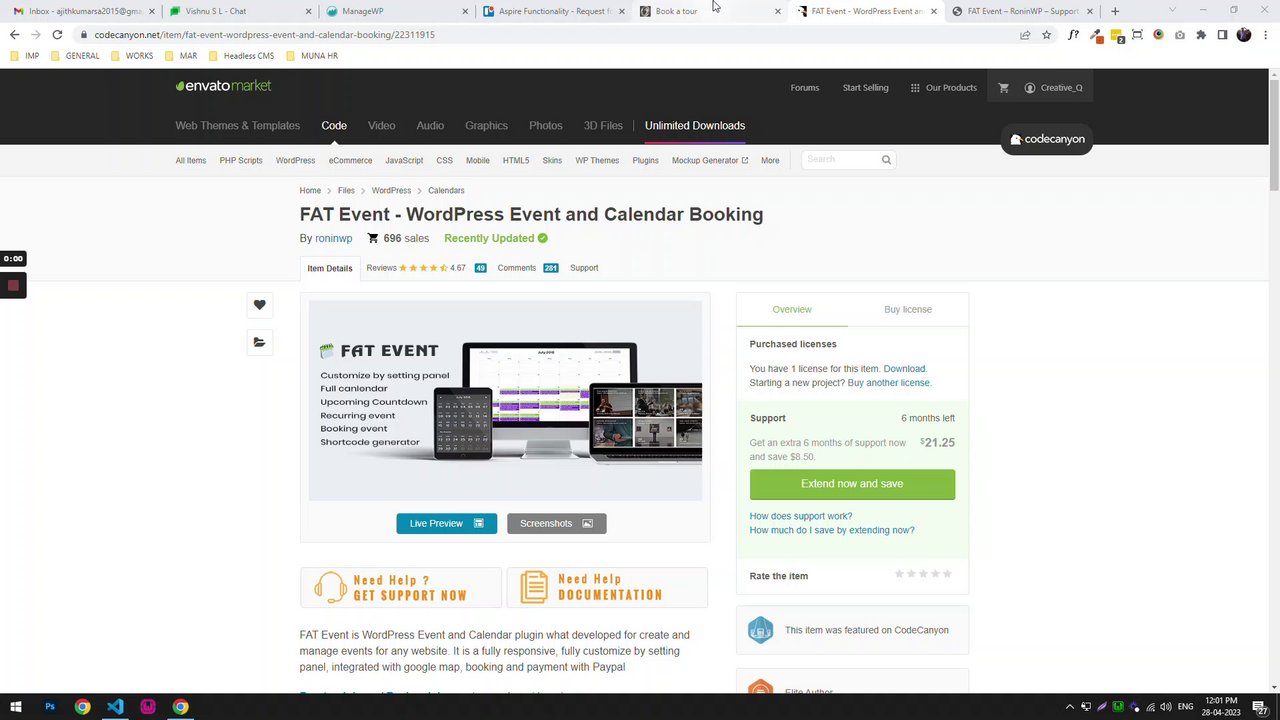The image size is (1280, 720).
Task: Open the Chrome profile avatar
Action: [1244, 34]
